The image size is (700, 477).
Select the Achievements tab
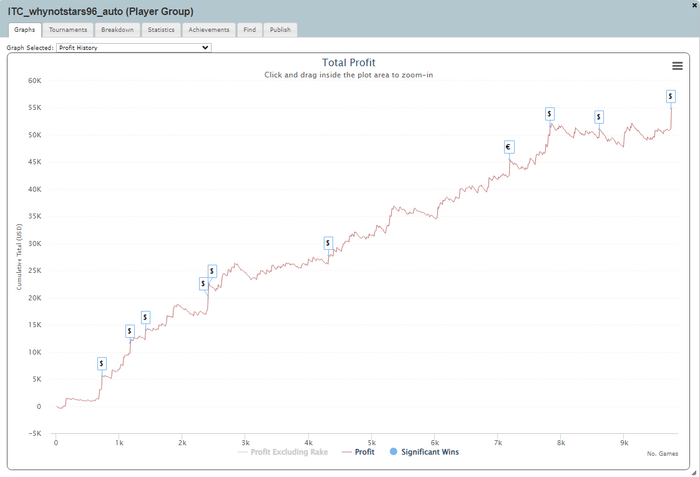tap(209, 30)
